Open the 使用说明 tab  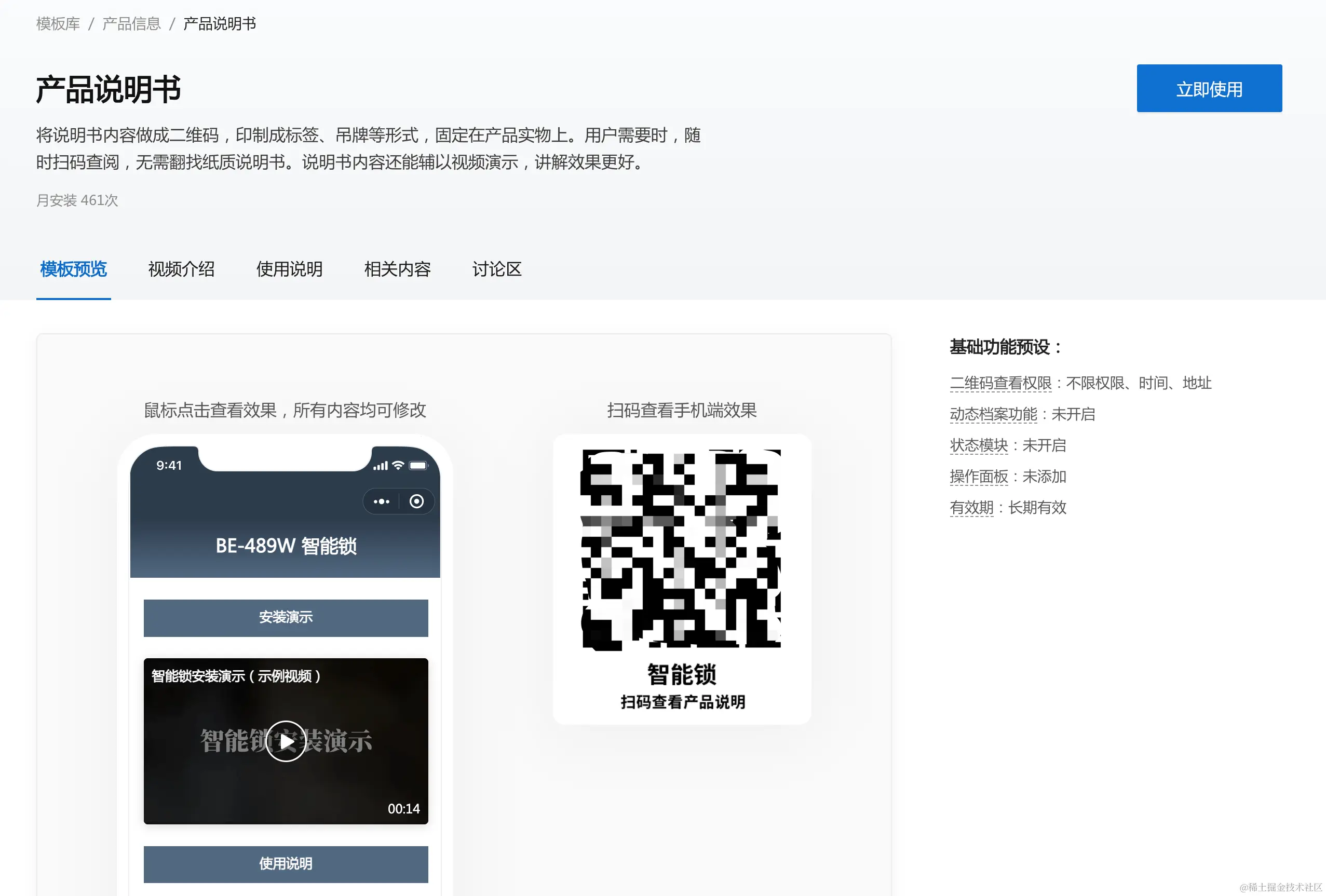coord(289,269)
